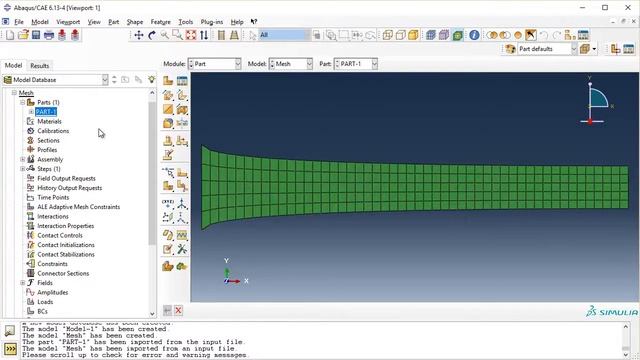Click the context help arrow icon
Screen dimensions: 640x360
253,22
